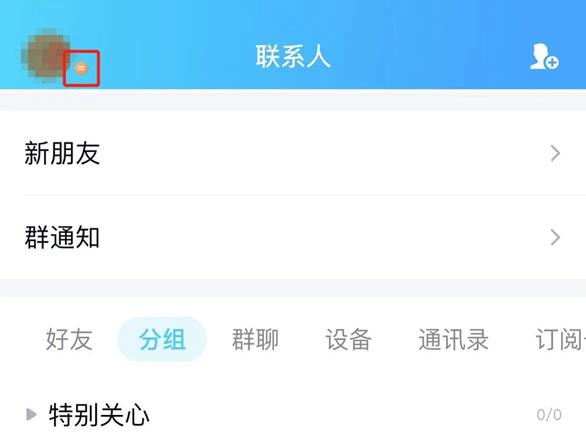The image size is (586, 440).
Task: Click the 新朋友 row's empty middle area
Action: coord(321,153)
